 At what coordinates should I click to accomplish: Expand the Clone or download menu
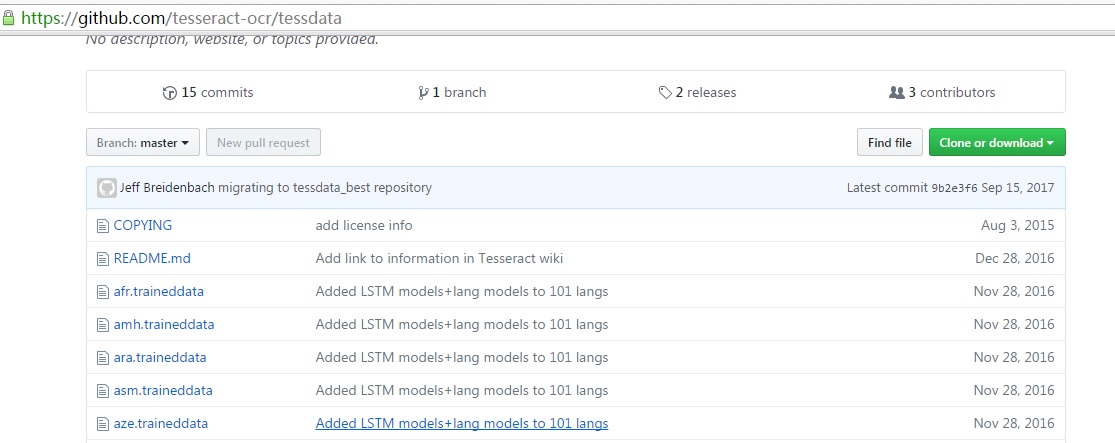(x=997, y=142)
